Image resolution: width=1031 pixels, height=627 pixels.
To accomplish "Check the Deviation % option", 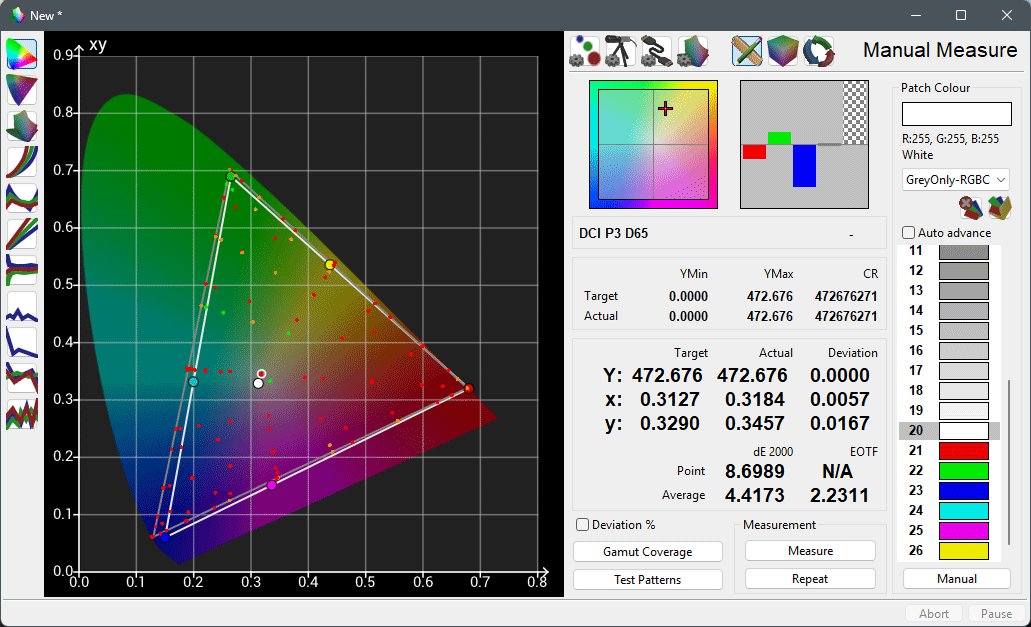I will pyautogui.click(x=582, y=524).
